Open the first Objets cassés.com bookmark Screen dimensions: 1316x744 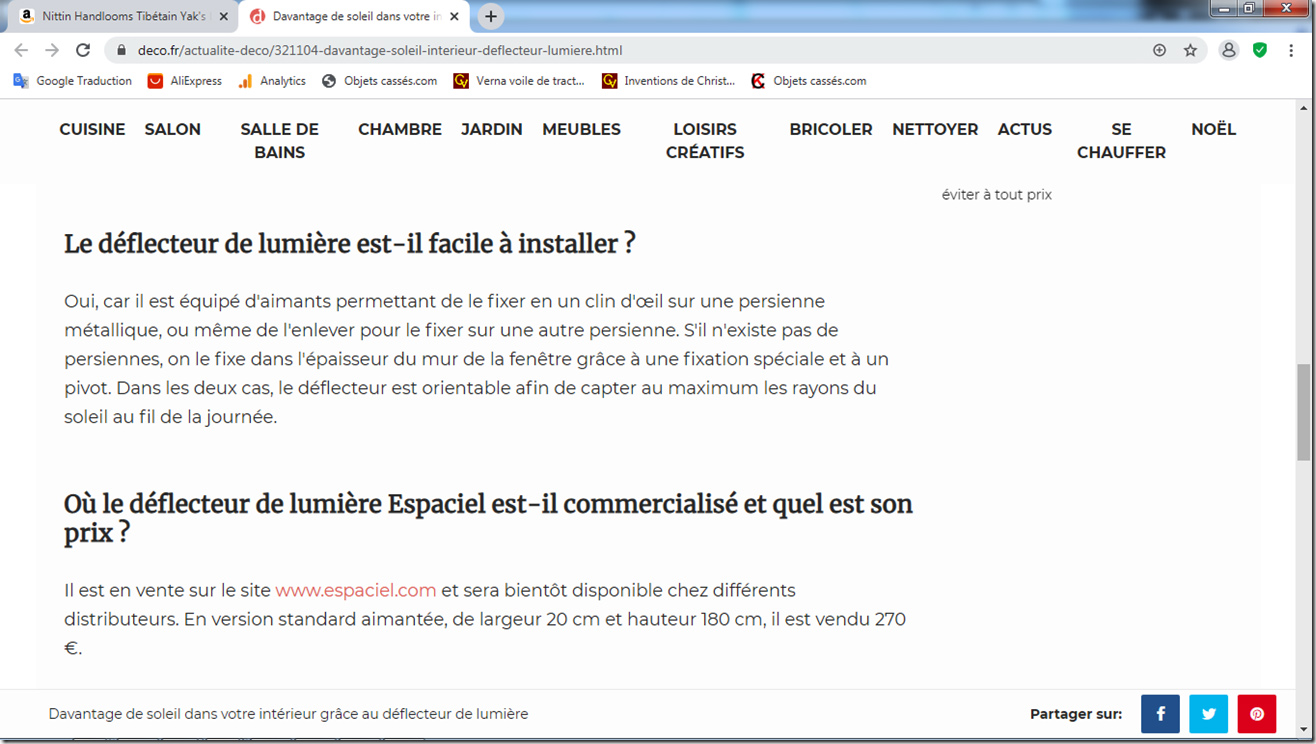click(x=379, y=81)
